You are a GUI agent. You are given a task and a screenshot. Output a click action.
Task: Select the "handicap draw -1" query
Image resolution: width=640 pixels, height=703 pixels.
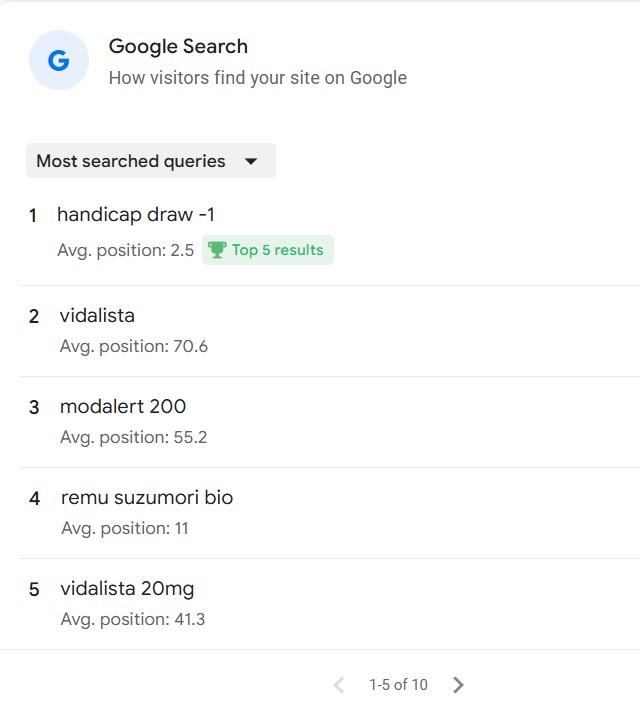[136, 215]
